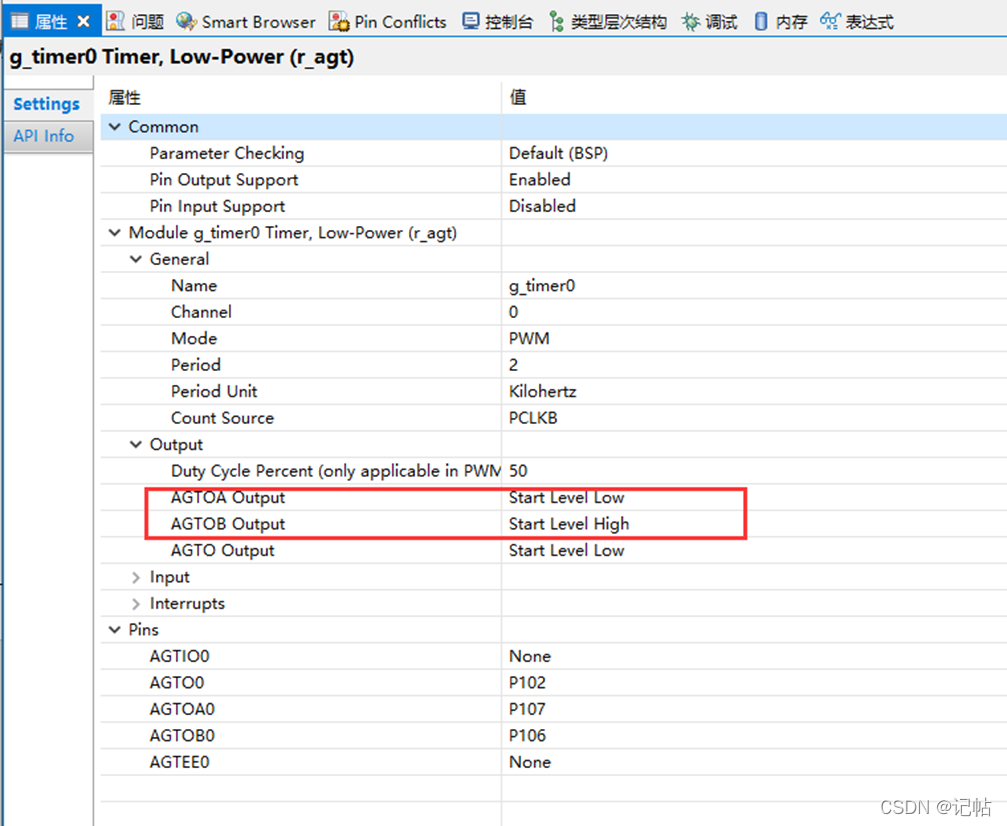Screen dimensions: 1007x826
Task: Select the AGTO Output property label
Action: pos(222,550)
